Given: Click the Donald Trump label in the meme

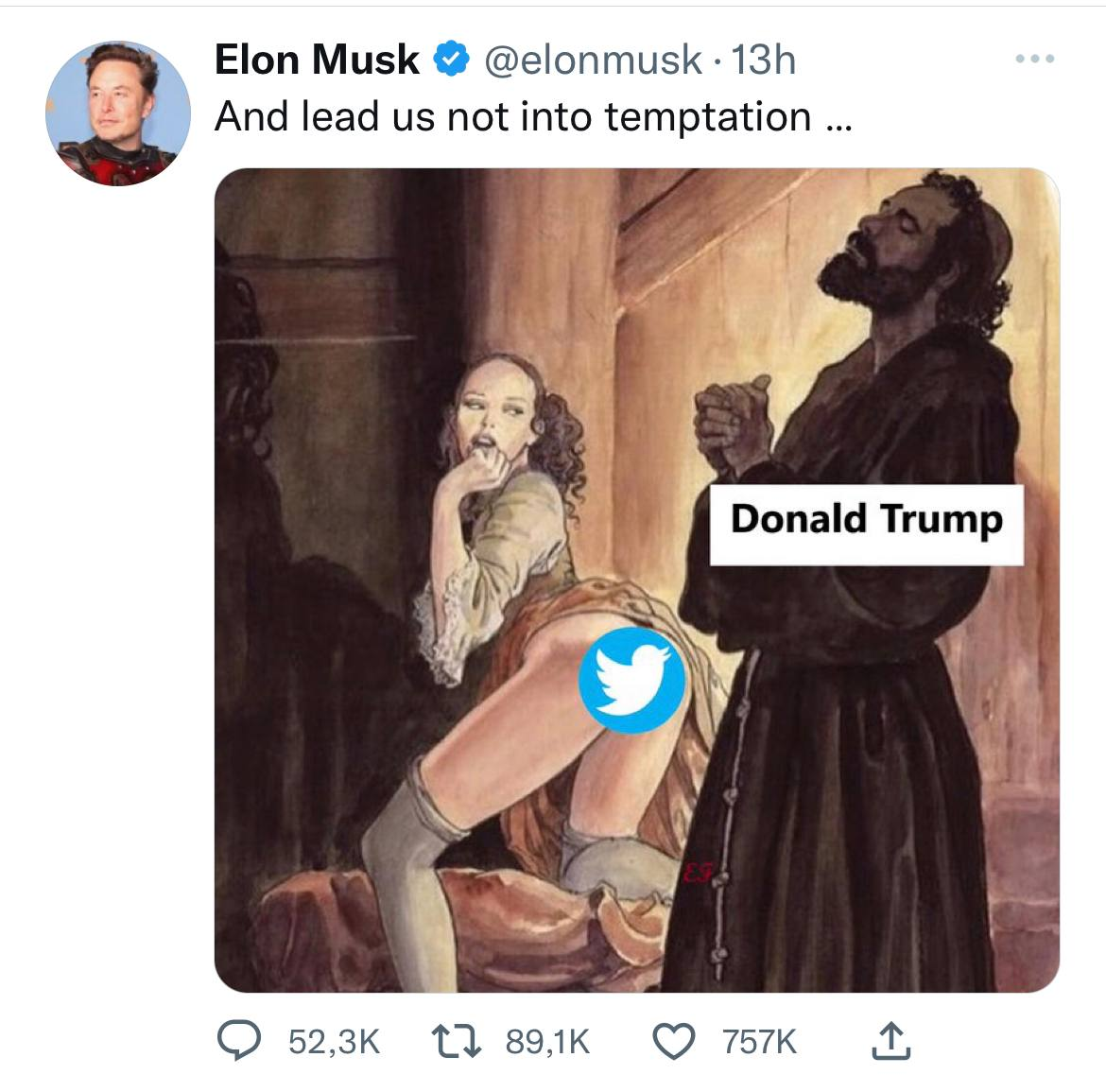Looking at the screenshot, I should [x=866, y=524].
